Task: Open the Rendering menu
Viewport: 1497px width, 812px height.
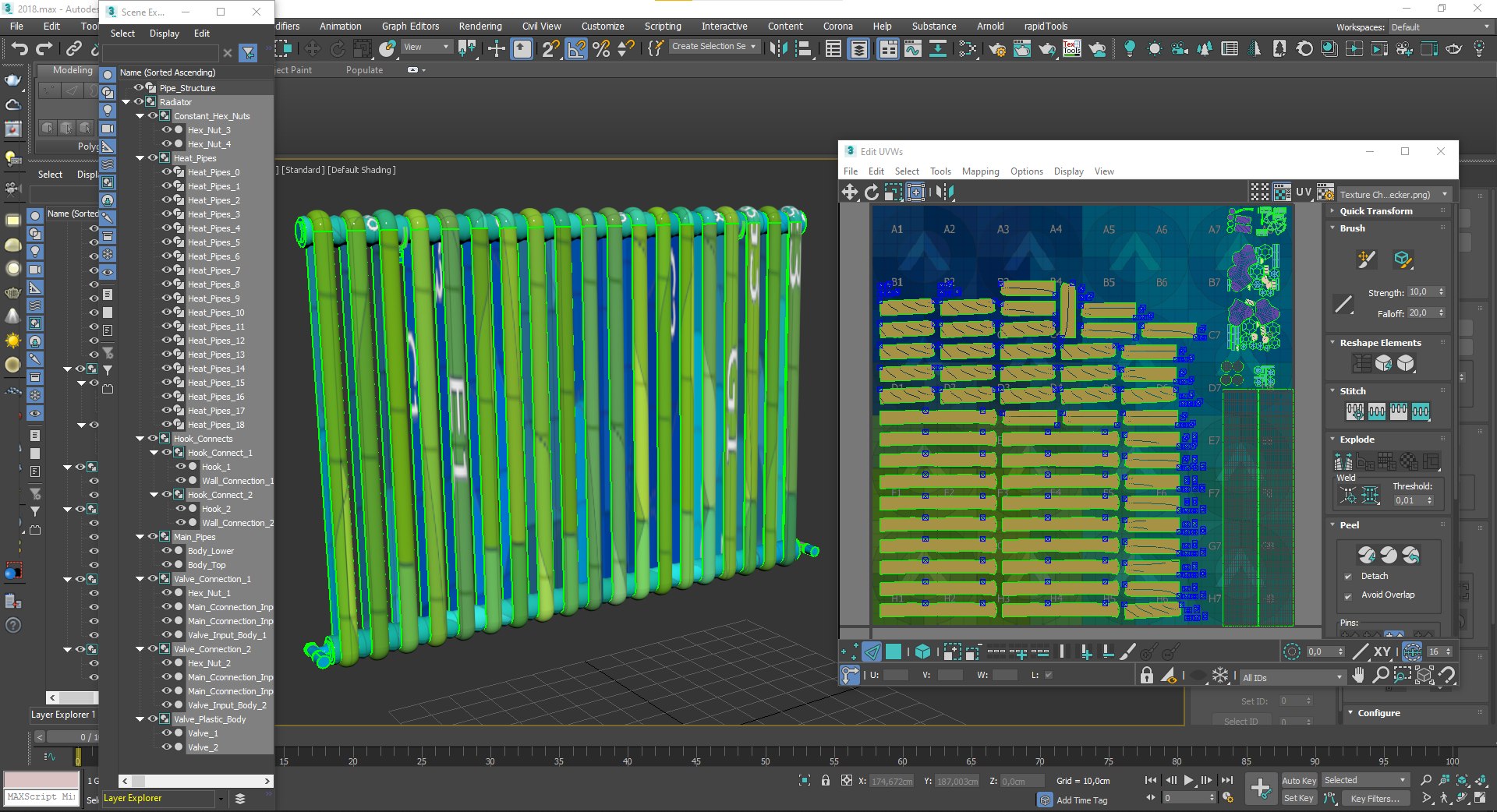Action: (x=480, y=26)
